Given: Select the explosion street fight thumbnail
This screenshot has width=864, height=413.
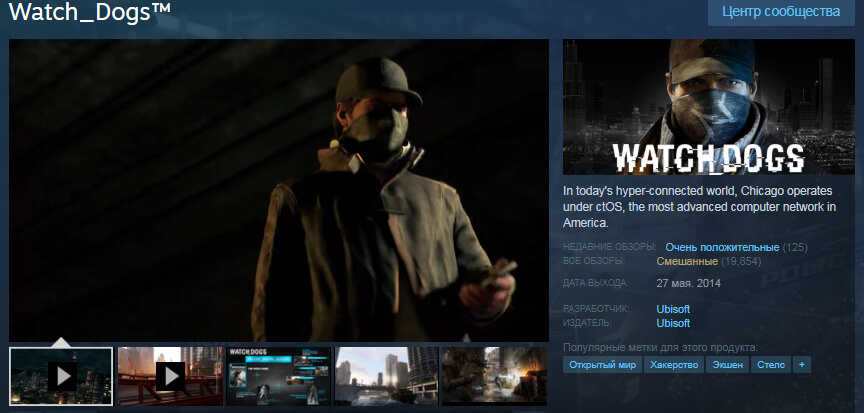Looking at the screenshot, I should pos(495,377).
